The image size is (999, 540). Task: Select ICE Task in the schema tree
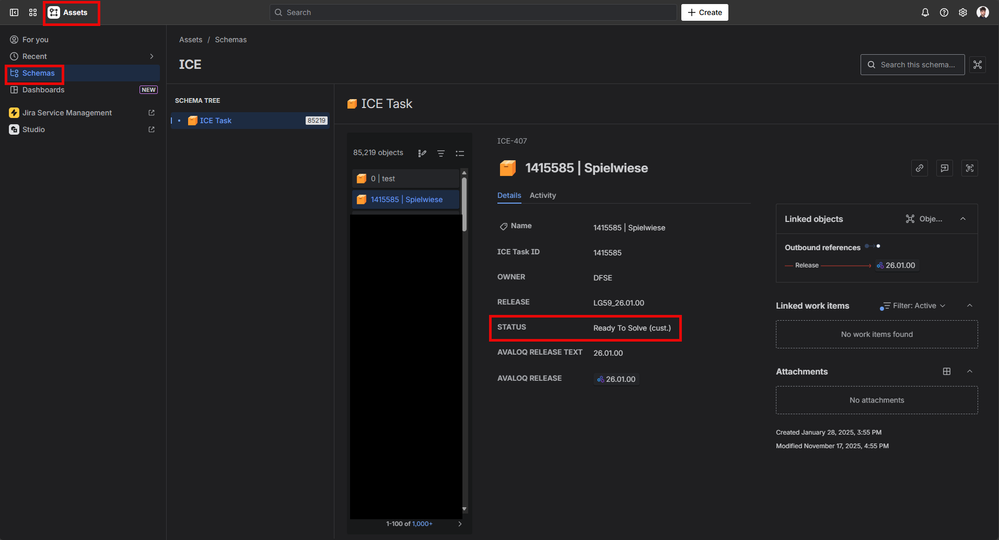click(x=250, y=120)
